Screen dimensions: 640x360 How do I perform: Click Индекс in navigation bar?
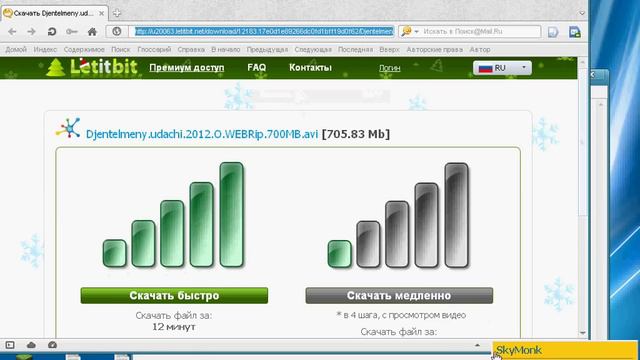[x=45, y=49]
